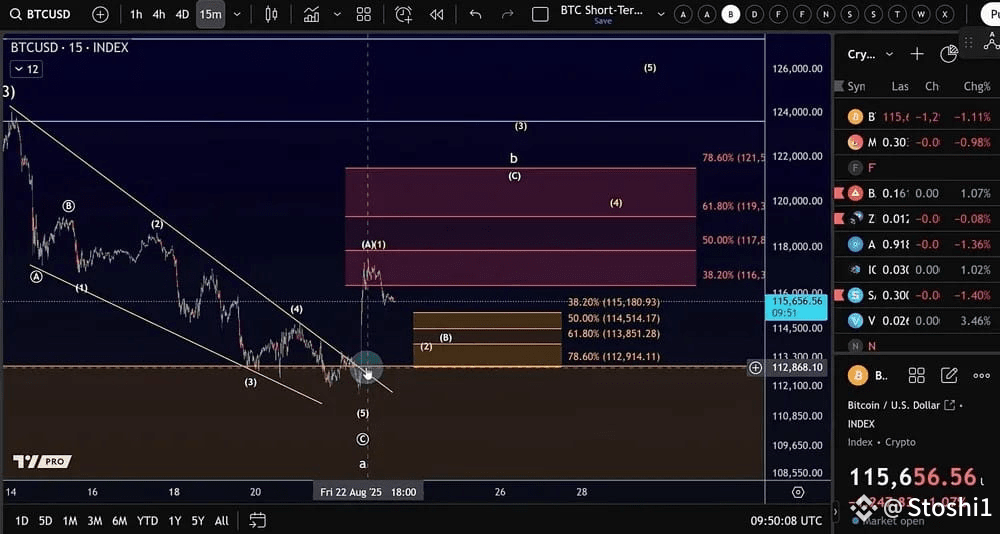Open the Bitcoin / U.S. Dollar external link icon
Viewport: 1000px width, 534px height.
(949, 404)
